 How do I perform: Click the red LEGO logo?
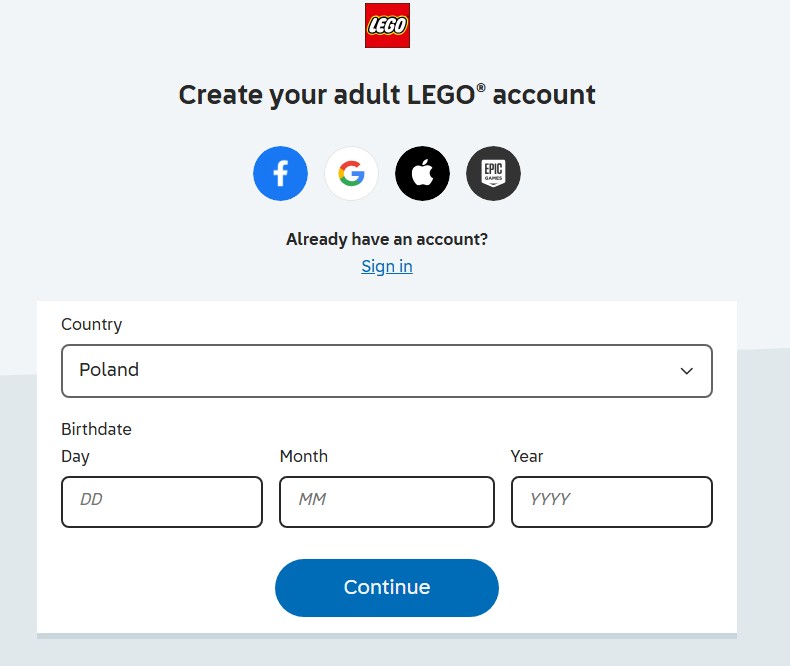(x=387, y=26)
